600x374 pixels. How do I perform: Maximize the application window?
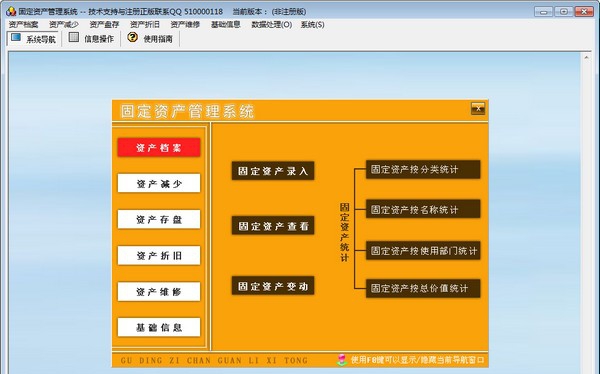click(564, 11)
